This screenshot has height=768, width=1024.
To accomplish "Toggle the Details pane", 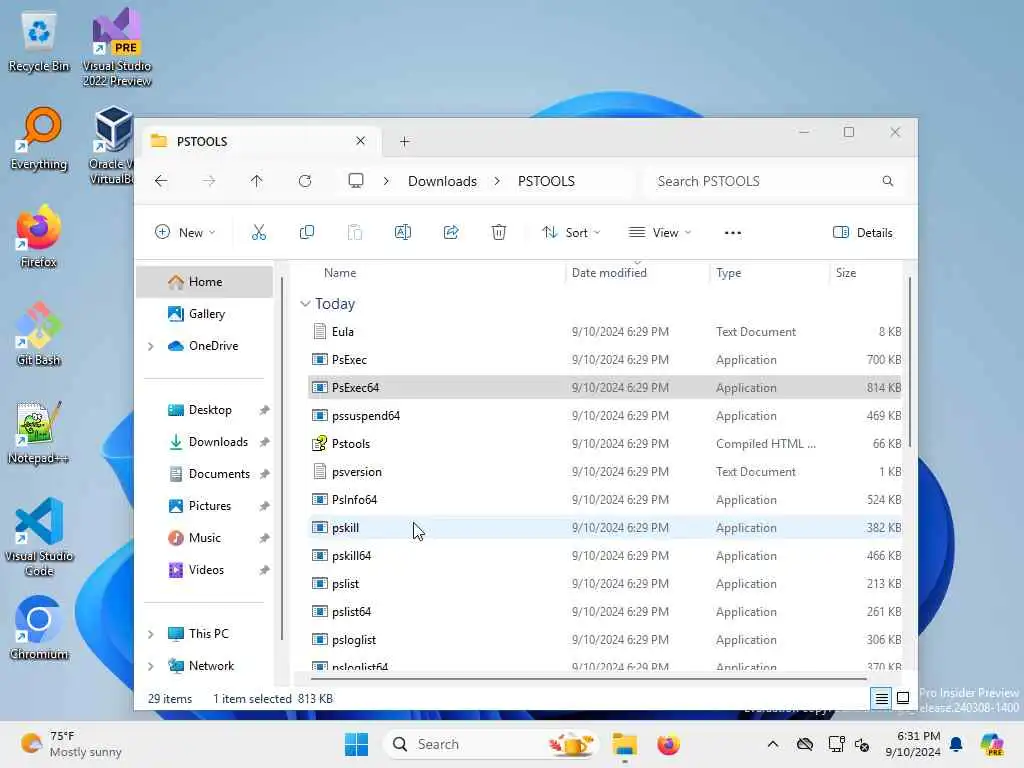I will click(863, 232).
